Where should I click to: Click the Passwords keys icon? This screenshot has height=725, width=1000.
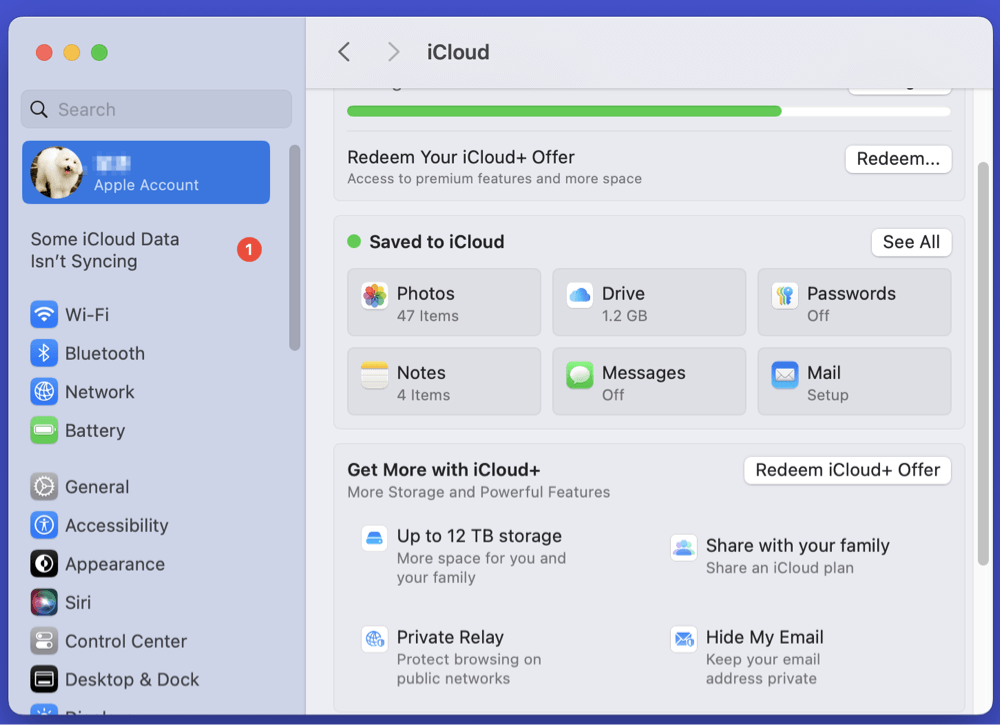tap(785, 296)
